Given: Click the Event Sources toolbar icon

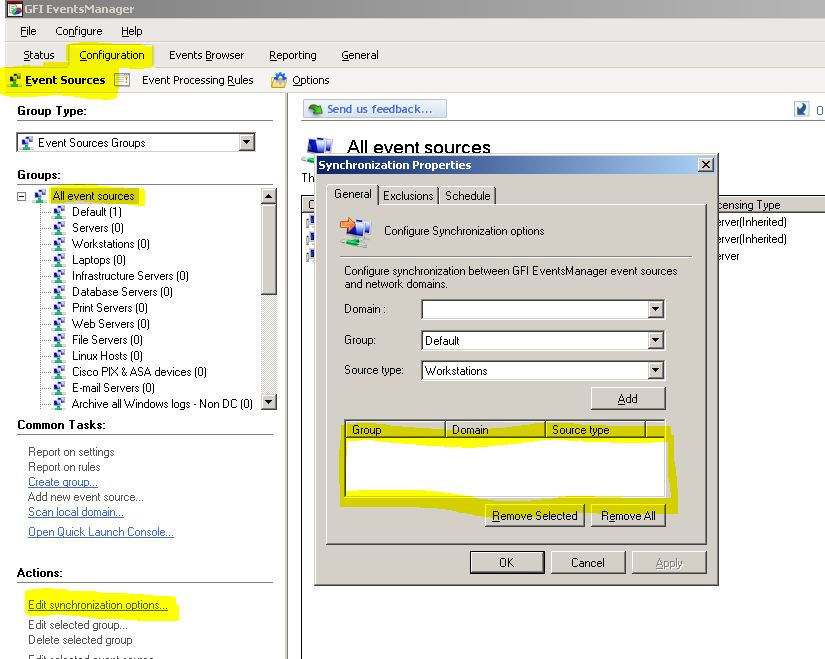Looking at the screenshot, I should [x=14, y=80].
